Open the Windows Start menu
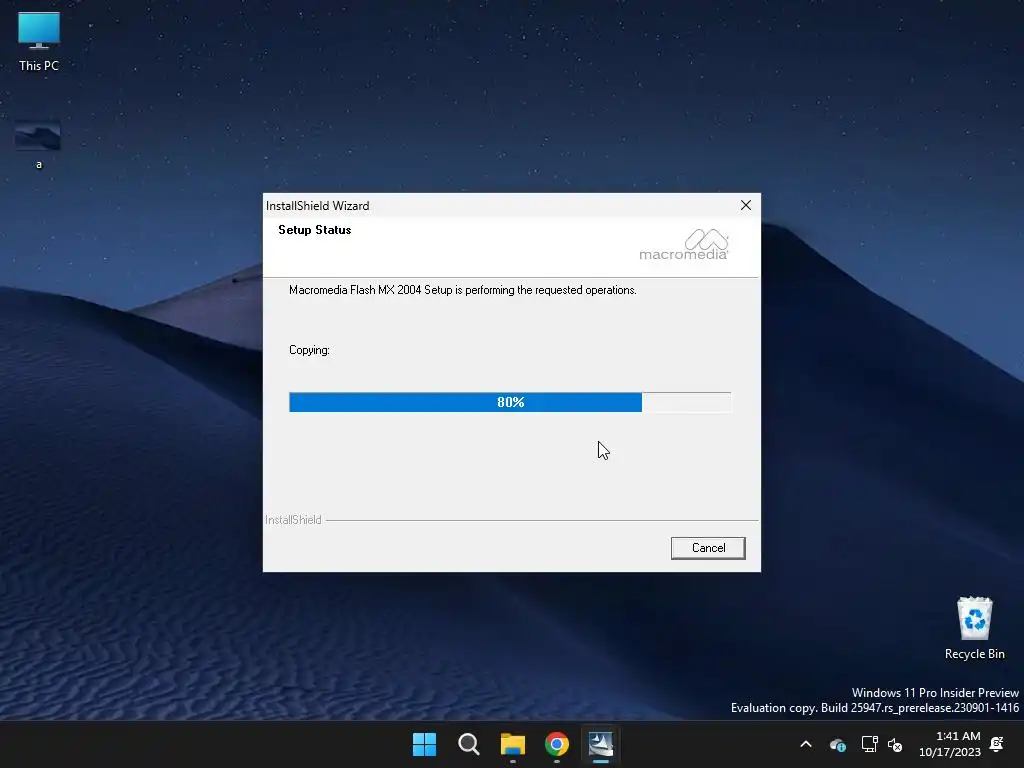1024x768 pixels. click(424, 744)
